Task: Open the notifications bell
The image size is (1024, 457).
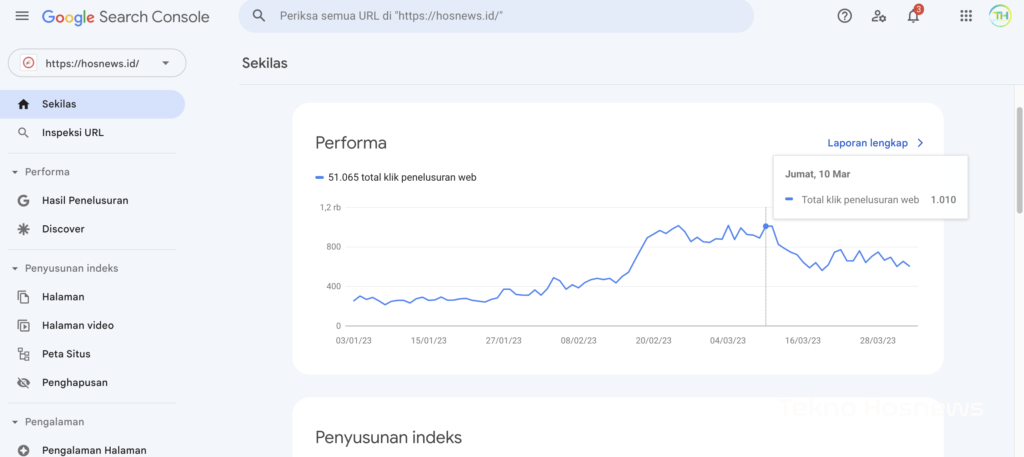Action: (x=913, y=16)
